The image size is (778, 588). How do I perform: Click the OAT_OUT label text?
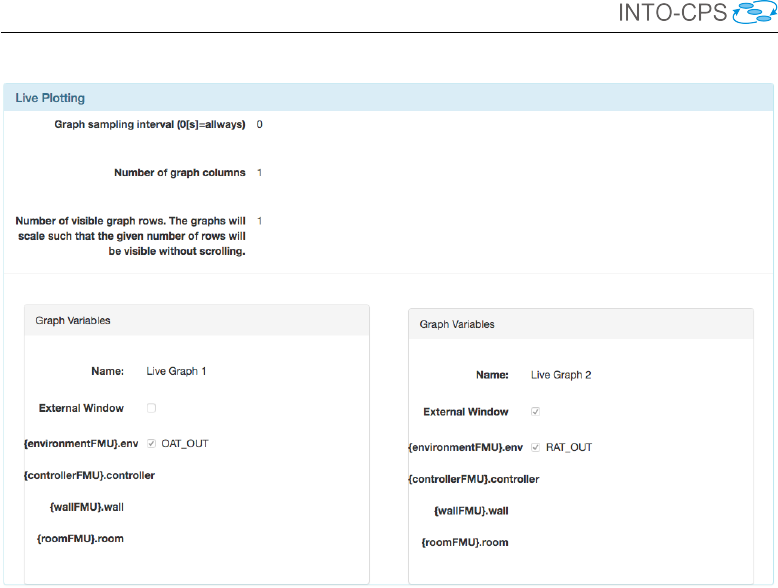185,444
